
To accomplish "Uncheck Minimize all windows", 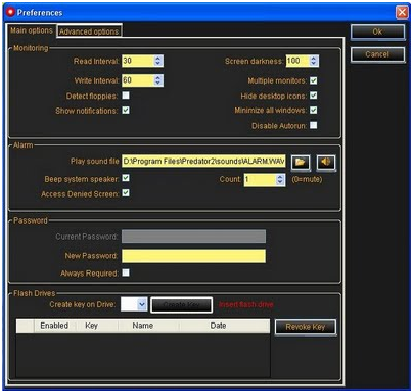I will tap(314, 110).
